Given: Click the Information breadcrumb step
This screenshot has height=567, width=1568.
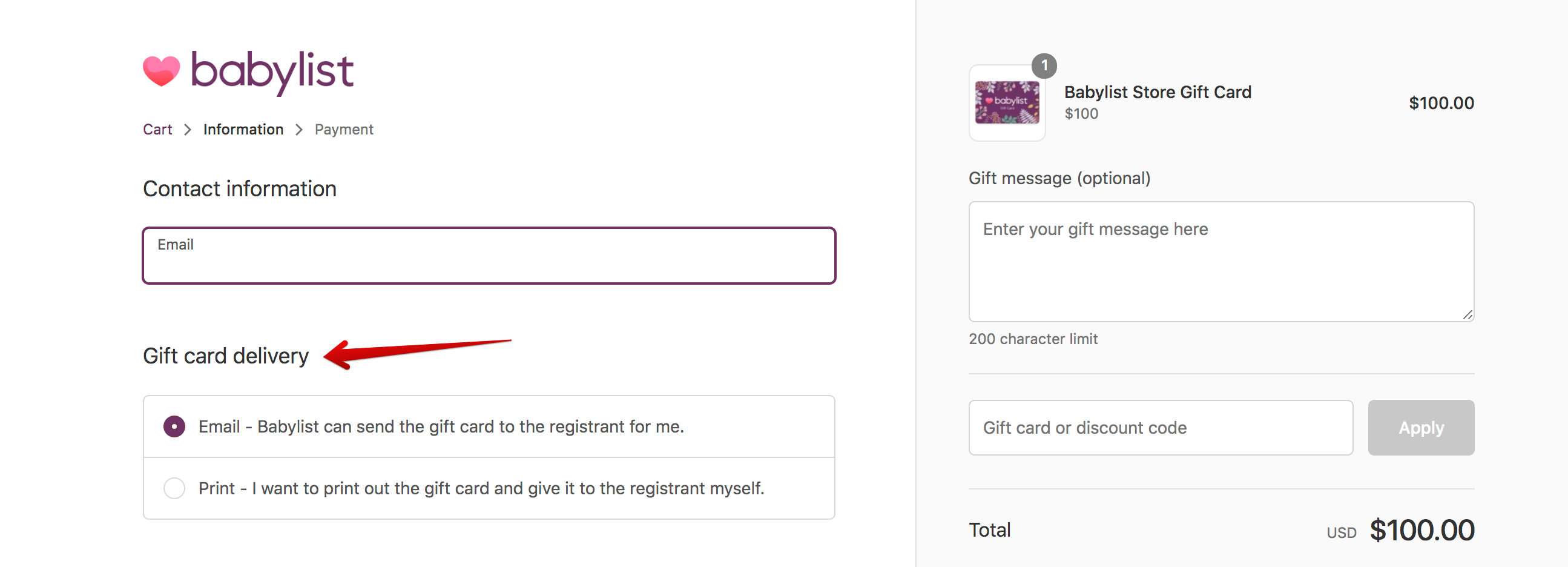Looking at the screenshot, I should pos(243,130).
